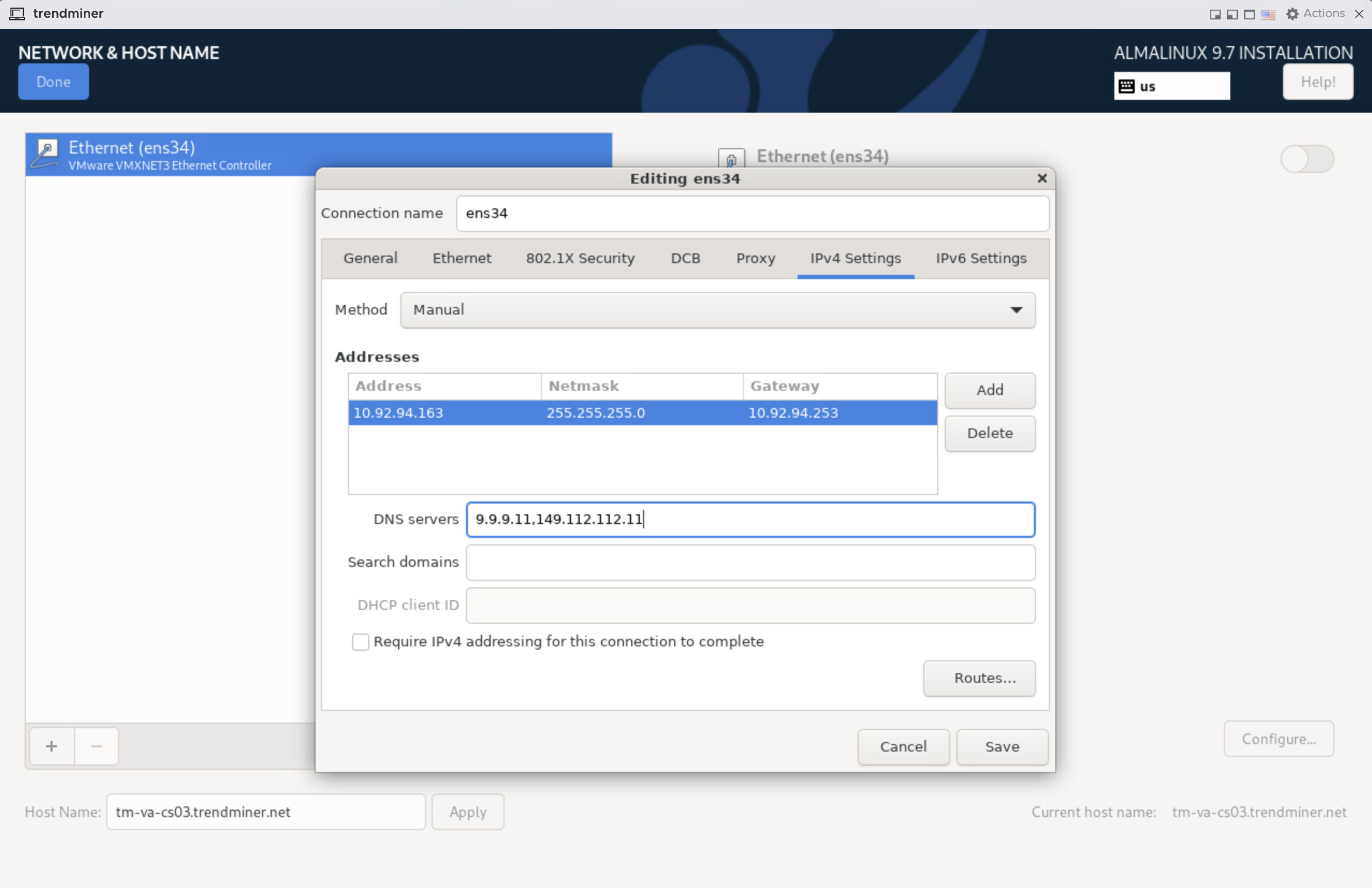Apply the host name tm-va-cs03.trendminer.net
The height and width of the screenshot is (888, 1372).
[468, 811]
